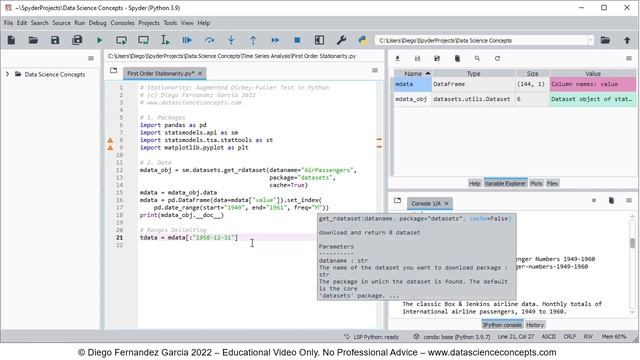
Task: Switch to the Files tab
Action: coord(552,183)
